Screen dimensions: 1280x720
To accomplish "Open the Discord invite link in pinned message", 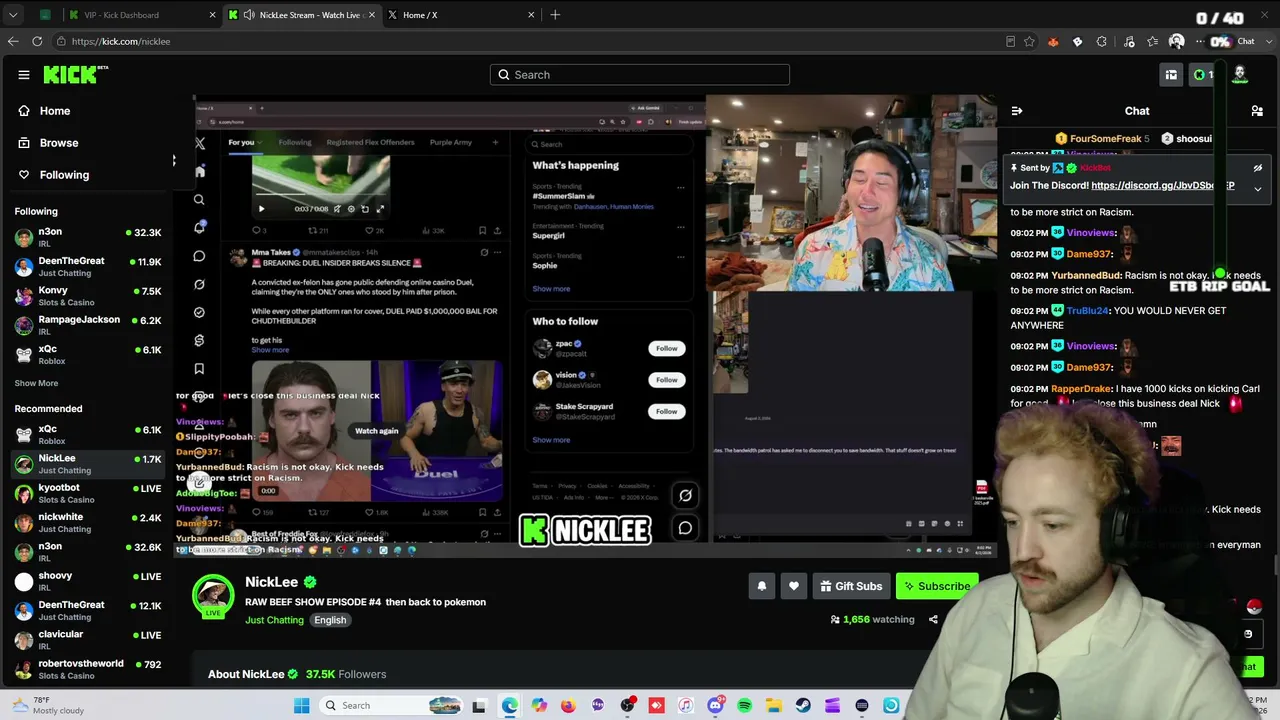I will click(1163, 186).
